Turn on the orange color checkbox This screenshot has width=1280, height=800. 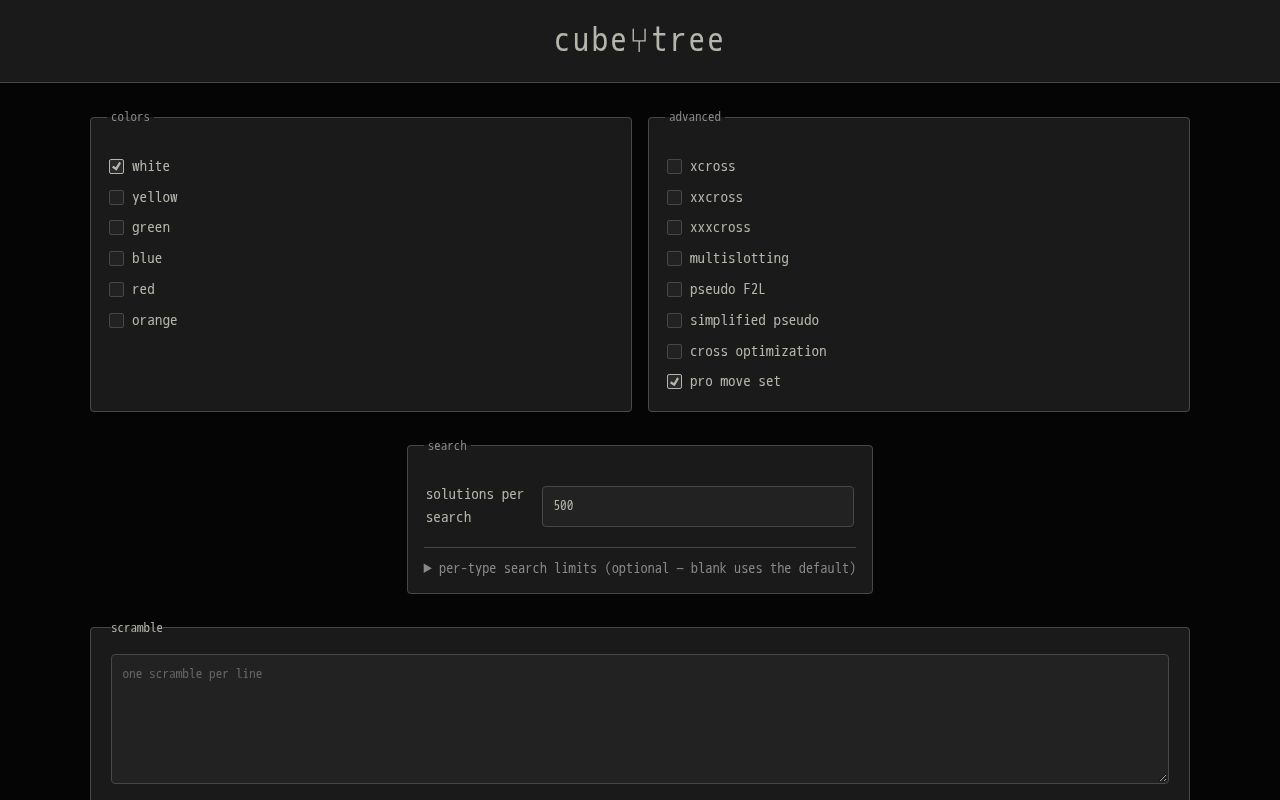point(117,320)
